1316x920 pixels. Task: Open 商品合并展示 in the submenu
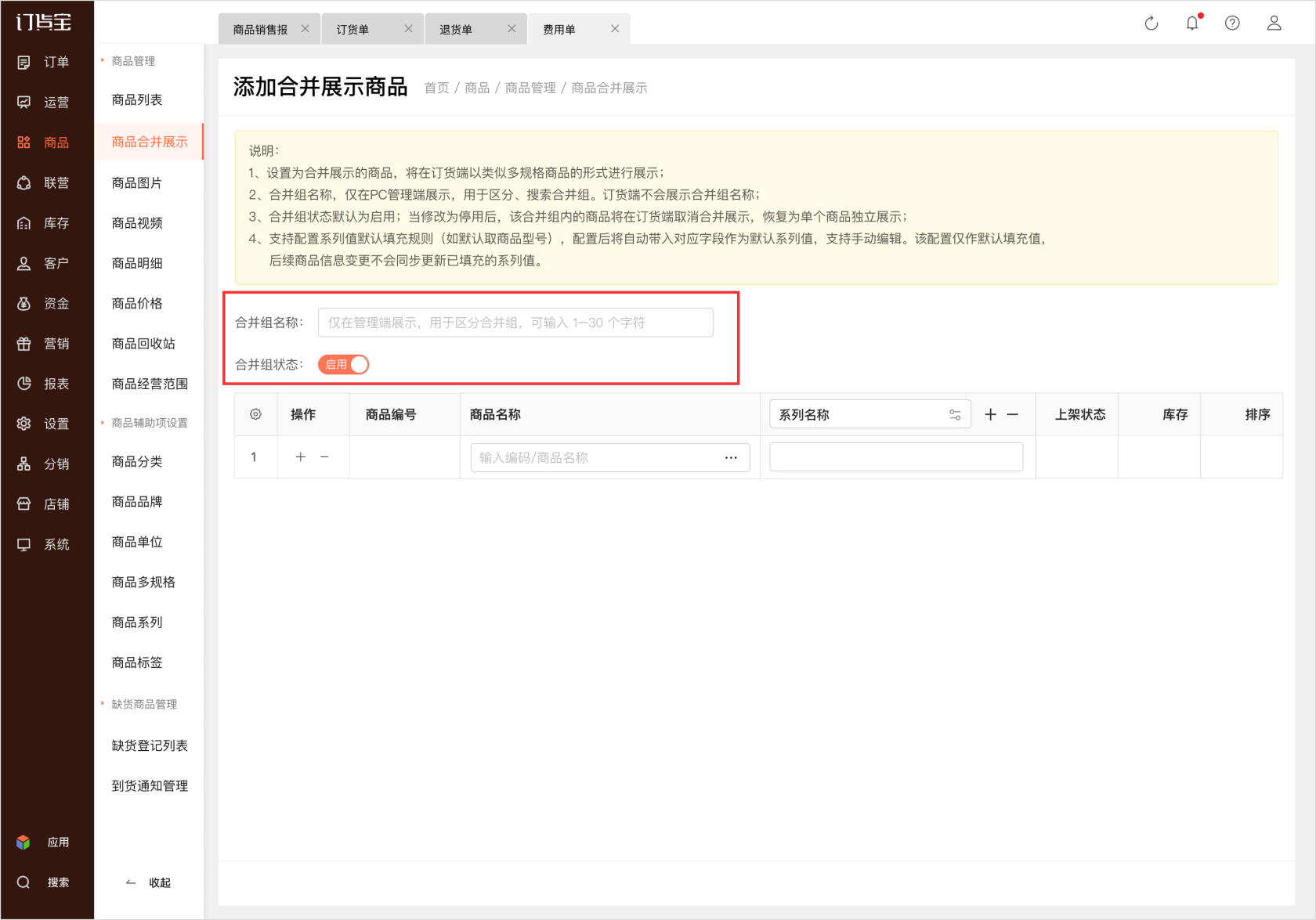click(150, 142)
